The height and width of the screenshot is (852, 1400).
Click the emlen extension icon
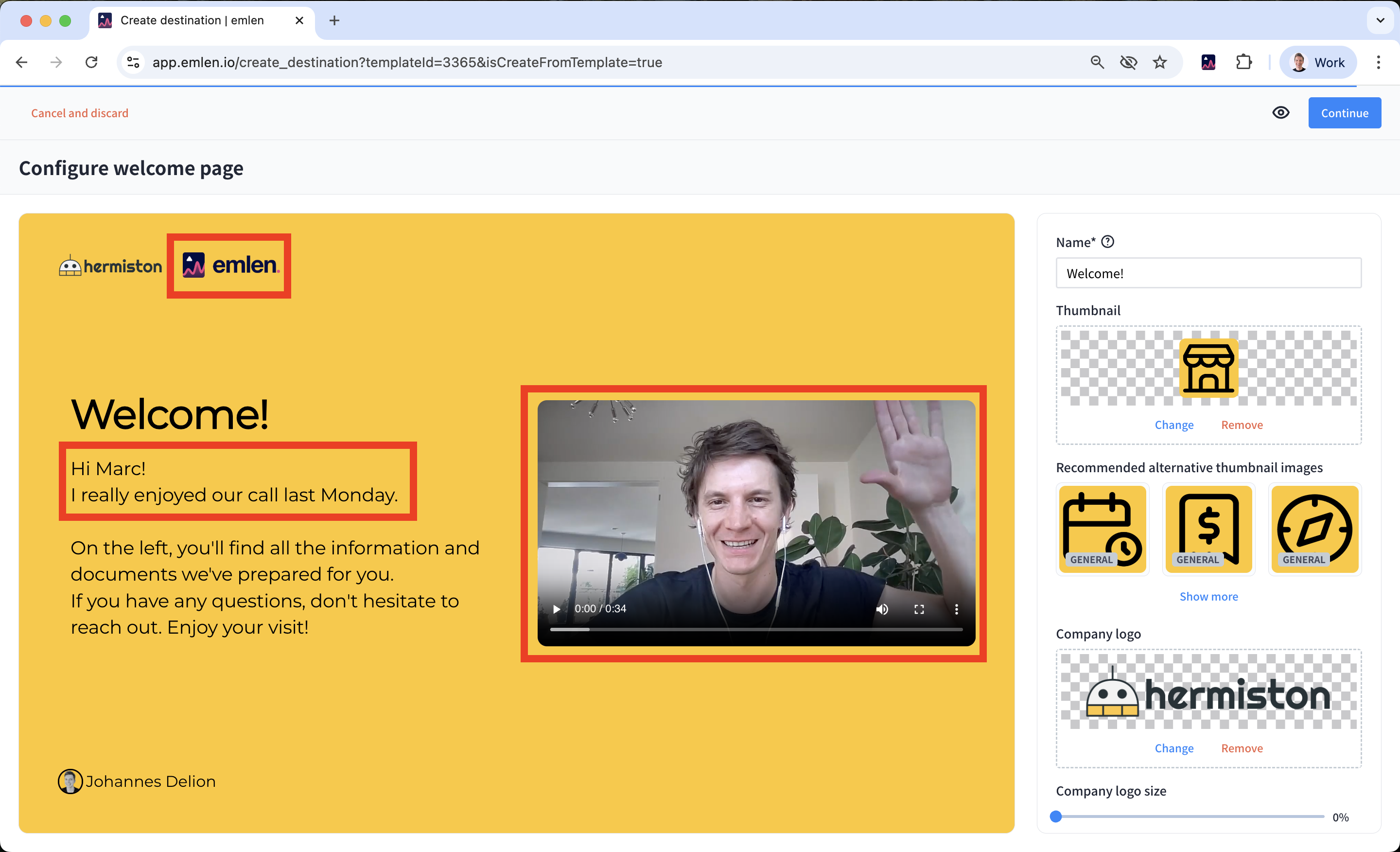click(1208, 63)
